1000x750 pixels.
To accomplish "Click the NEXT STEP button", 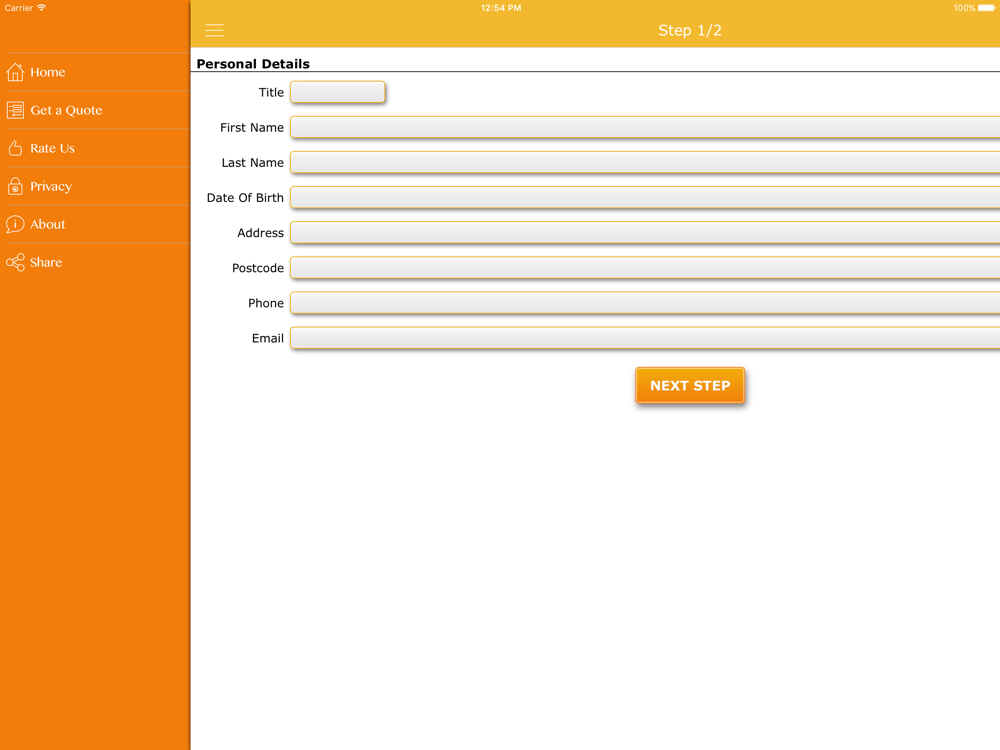I will click(689, 385).
